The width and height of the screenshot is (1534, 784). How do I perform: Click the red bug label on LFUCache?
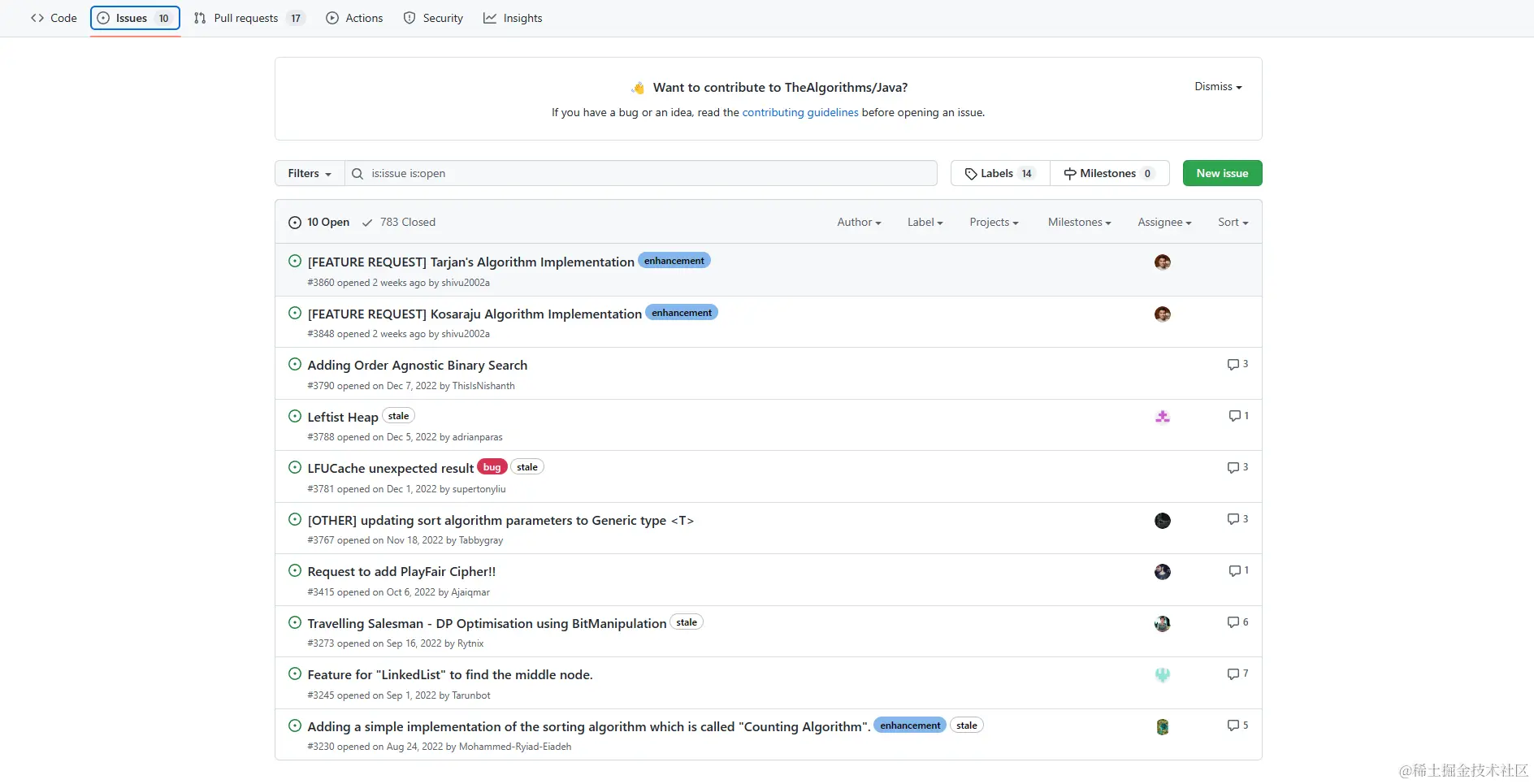492,467
